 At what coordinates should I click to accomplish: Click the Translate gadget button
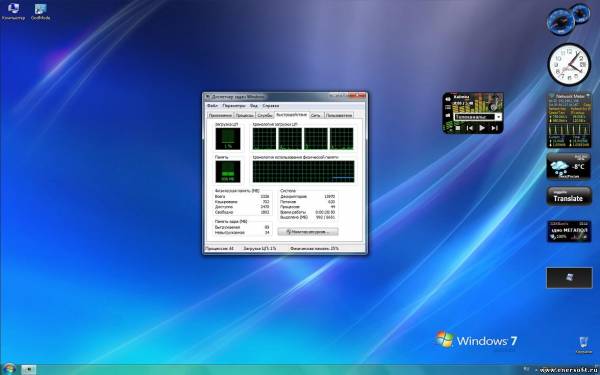[569, 196]
